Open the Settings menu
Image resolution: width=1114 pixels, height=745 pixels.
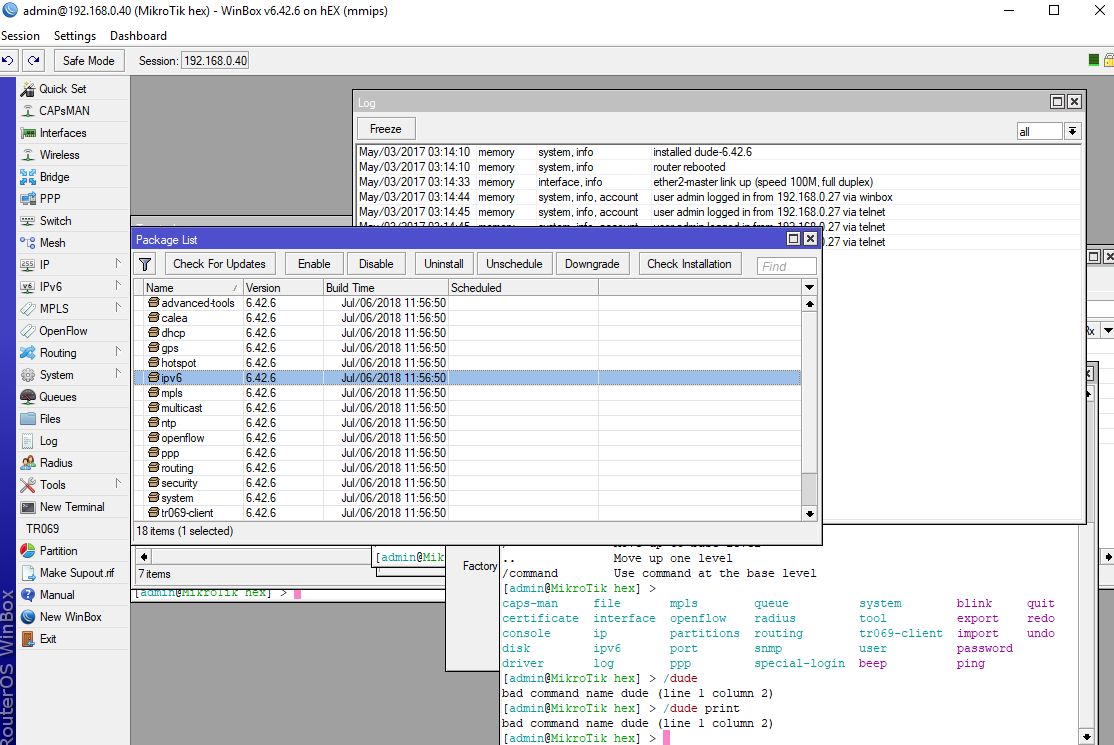point(75,36)
